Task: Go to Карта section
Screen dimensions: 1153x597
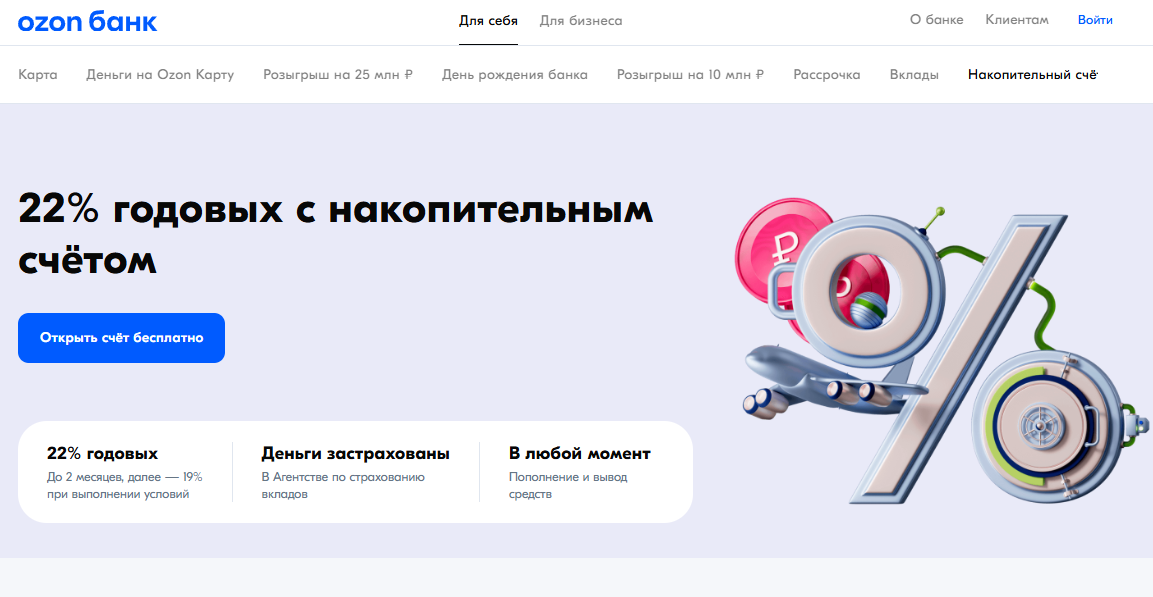Action: point(38,74)
